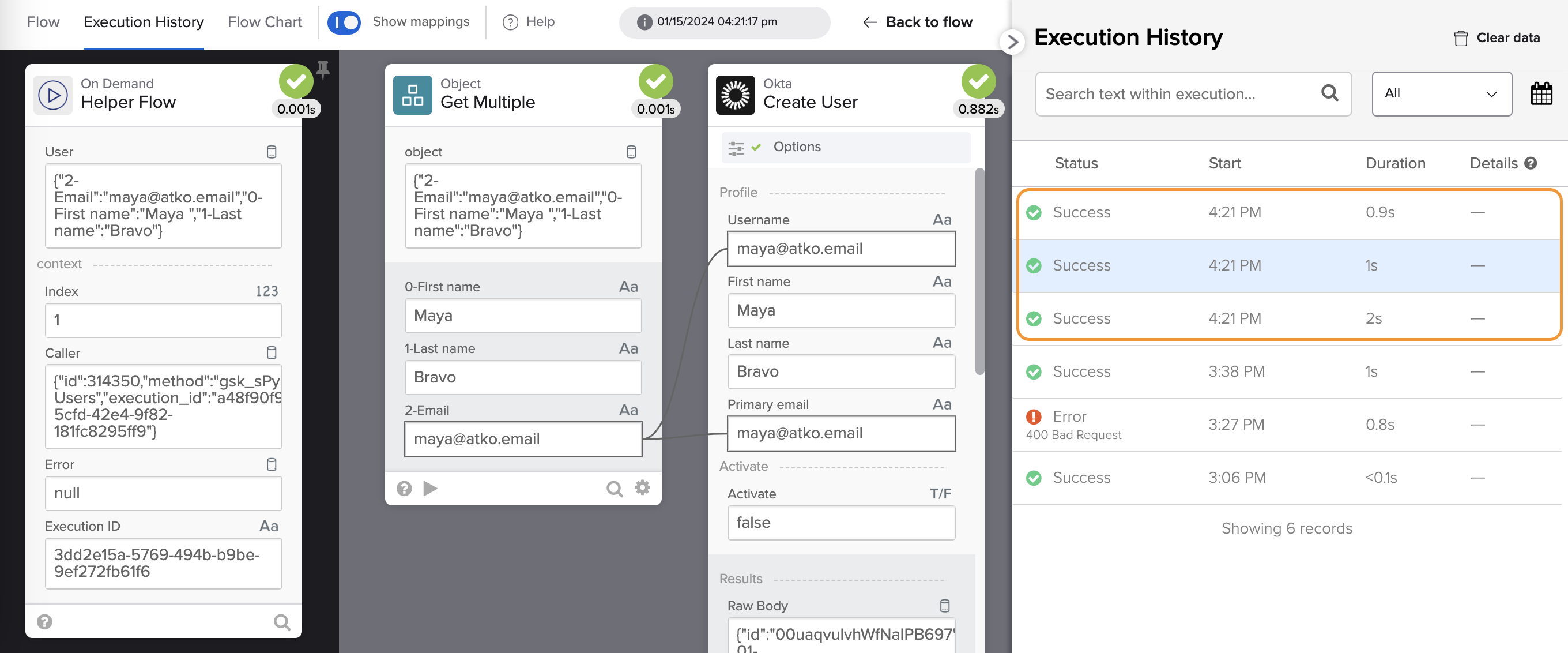This screenshot has height=653, width=1568.
Task: Click magnifier icon on Helper Flow card footer
Action: [281, 621]
